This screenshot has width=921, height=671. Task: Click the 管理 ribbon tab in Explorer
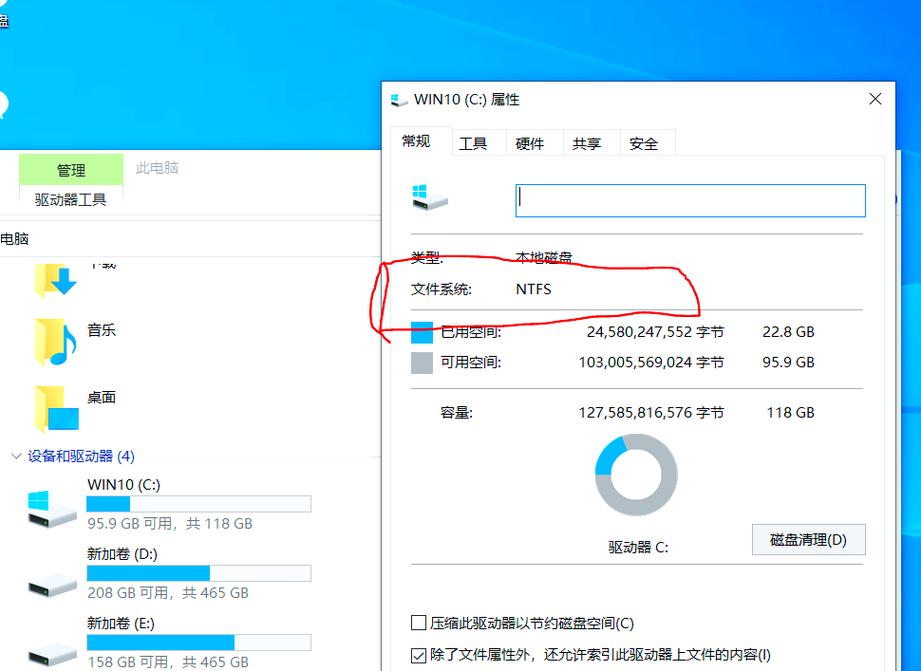point(71,170)
